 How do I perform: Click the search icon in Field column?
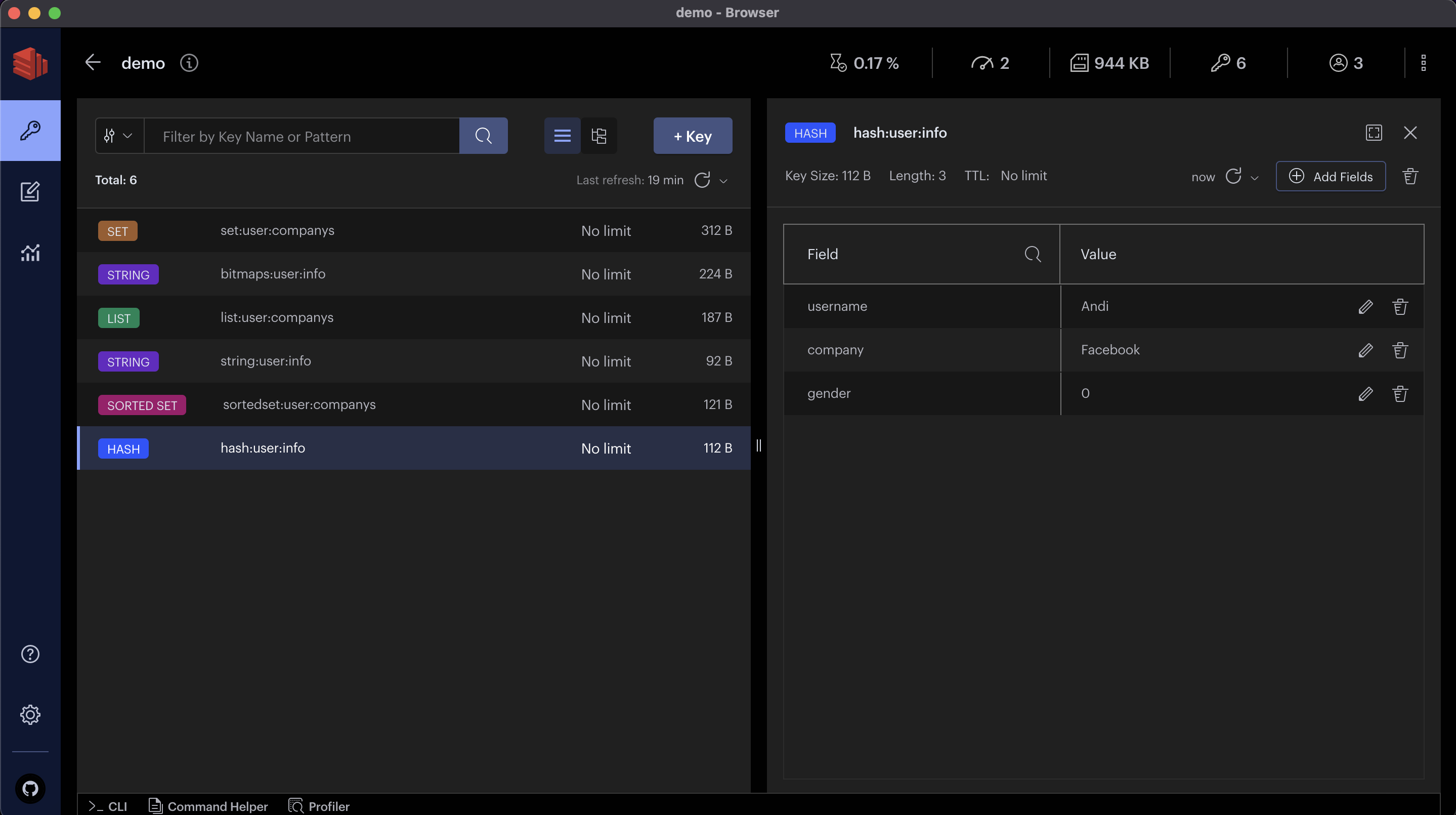(x=1033, y=253)
